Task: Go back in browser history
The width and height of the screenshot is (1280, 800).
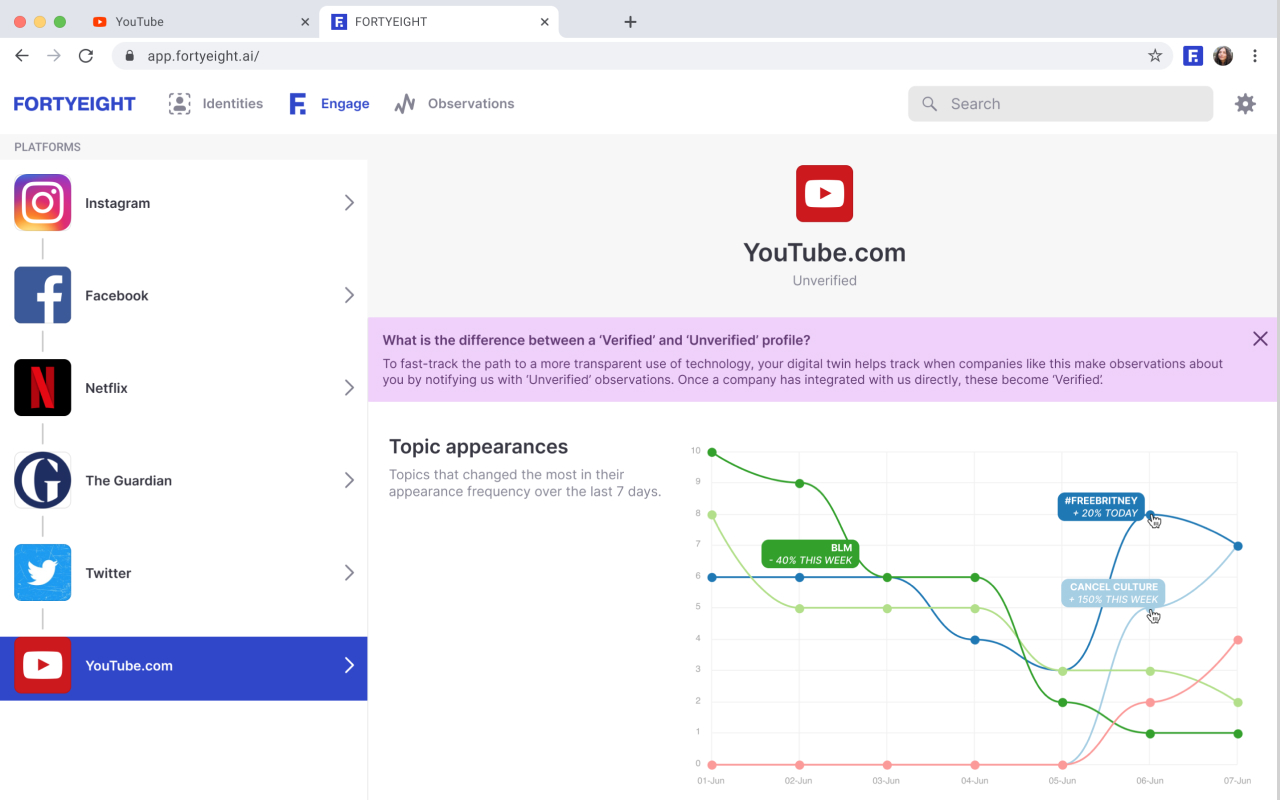Action: (22, 56)
